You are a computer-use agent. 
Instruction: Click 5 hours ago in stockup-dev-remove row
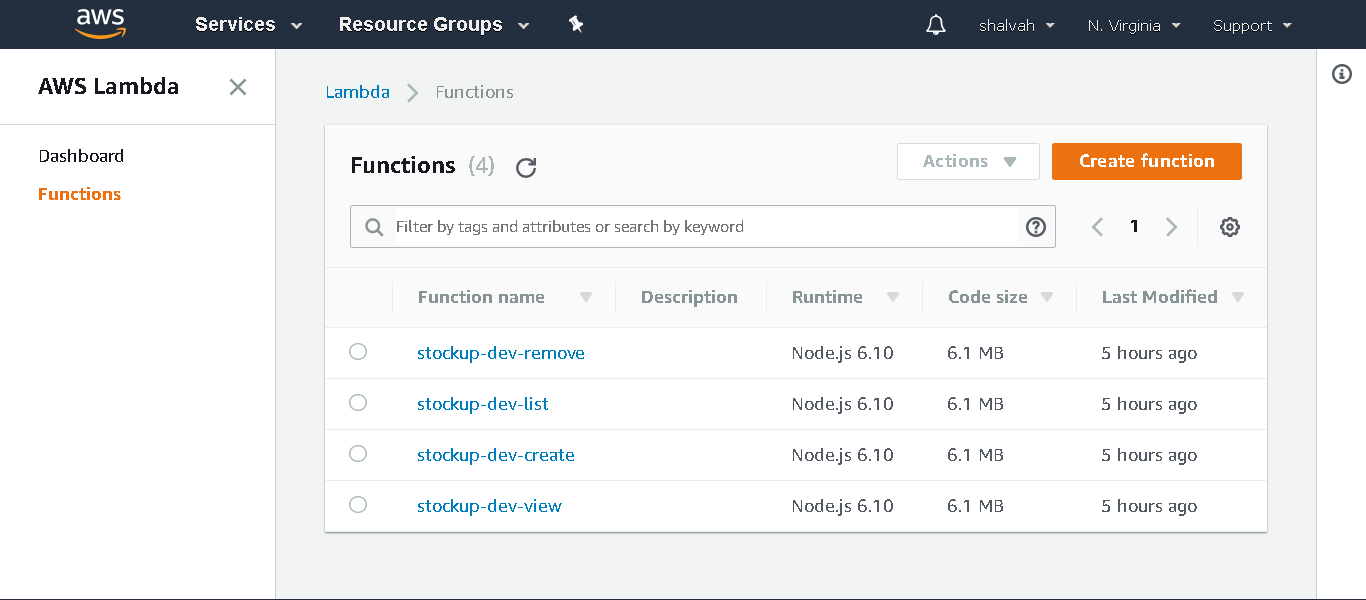[1149, 353]
